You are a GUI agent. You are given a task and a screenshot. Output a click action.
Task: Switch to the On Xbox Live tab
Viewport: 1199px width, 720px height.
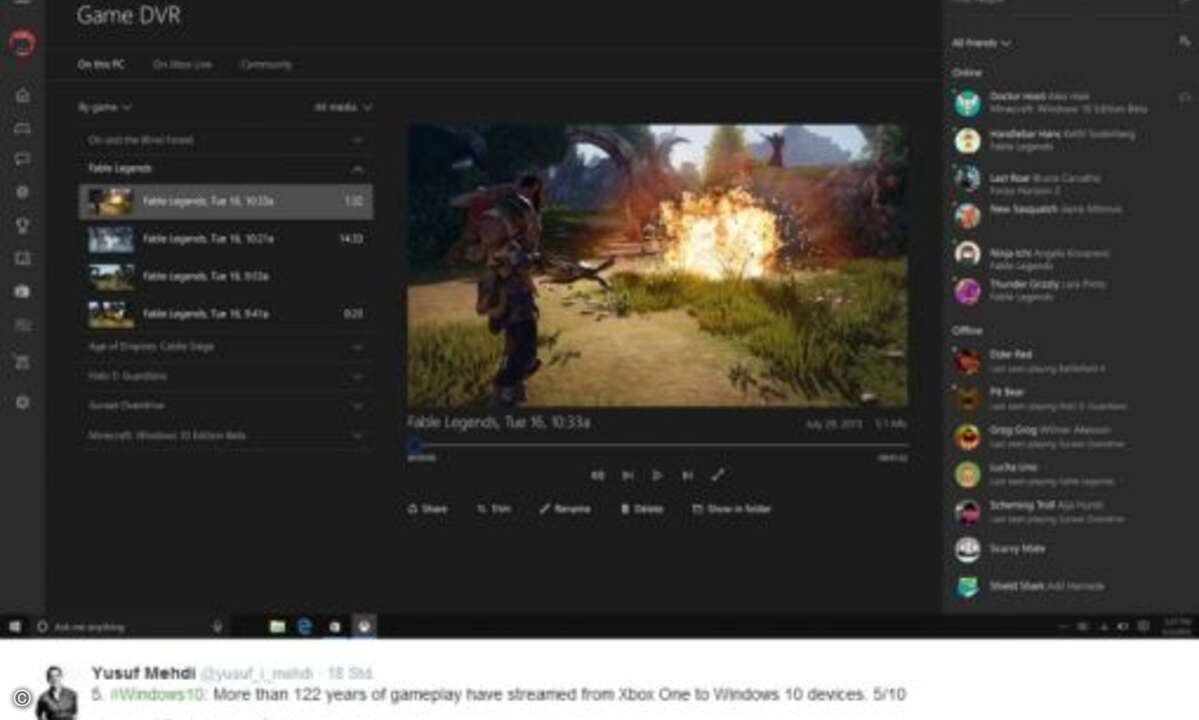click(182, 65)
